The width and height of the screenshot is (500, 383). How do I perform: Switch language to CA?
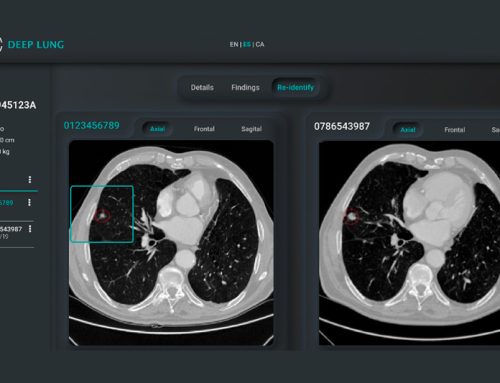pos(260,44)
